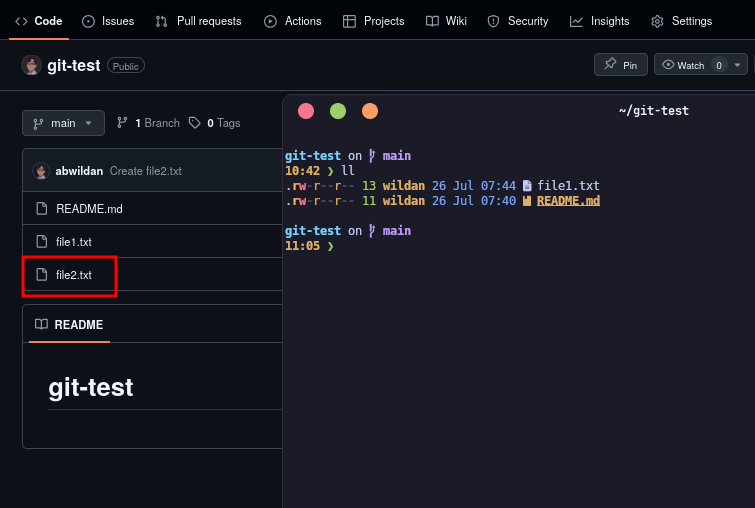The width and height of the screenshot is (755, 508).
Task: Click the orange terminal window button
Action: [370, 111]
